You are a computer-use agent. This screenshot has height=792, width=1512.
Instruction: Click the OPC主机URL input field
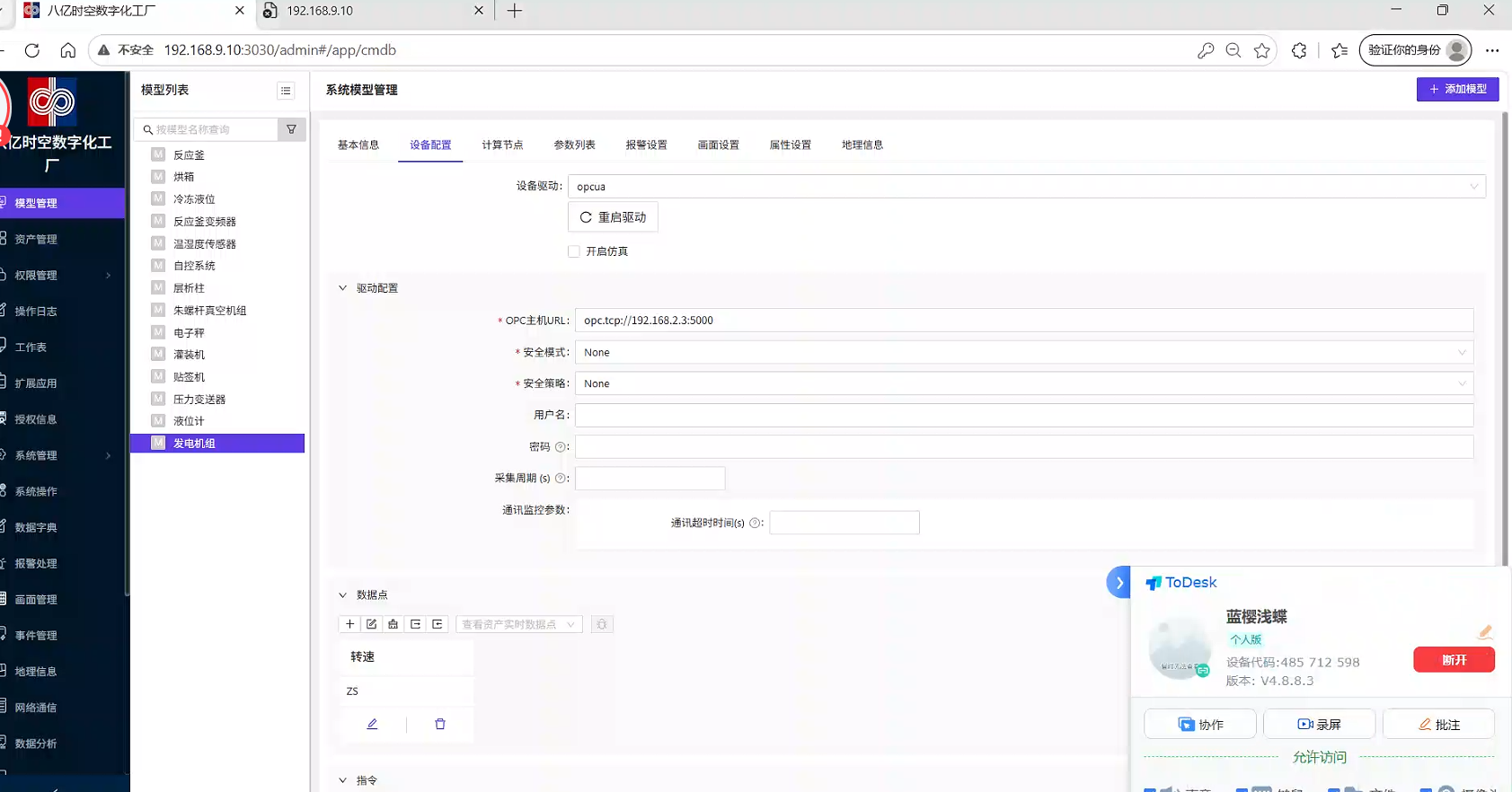(1024, 321)
